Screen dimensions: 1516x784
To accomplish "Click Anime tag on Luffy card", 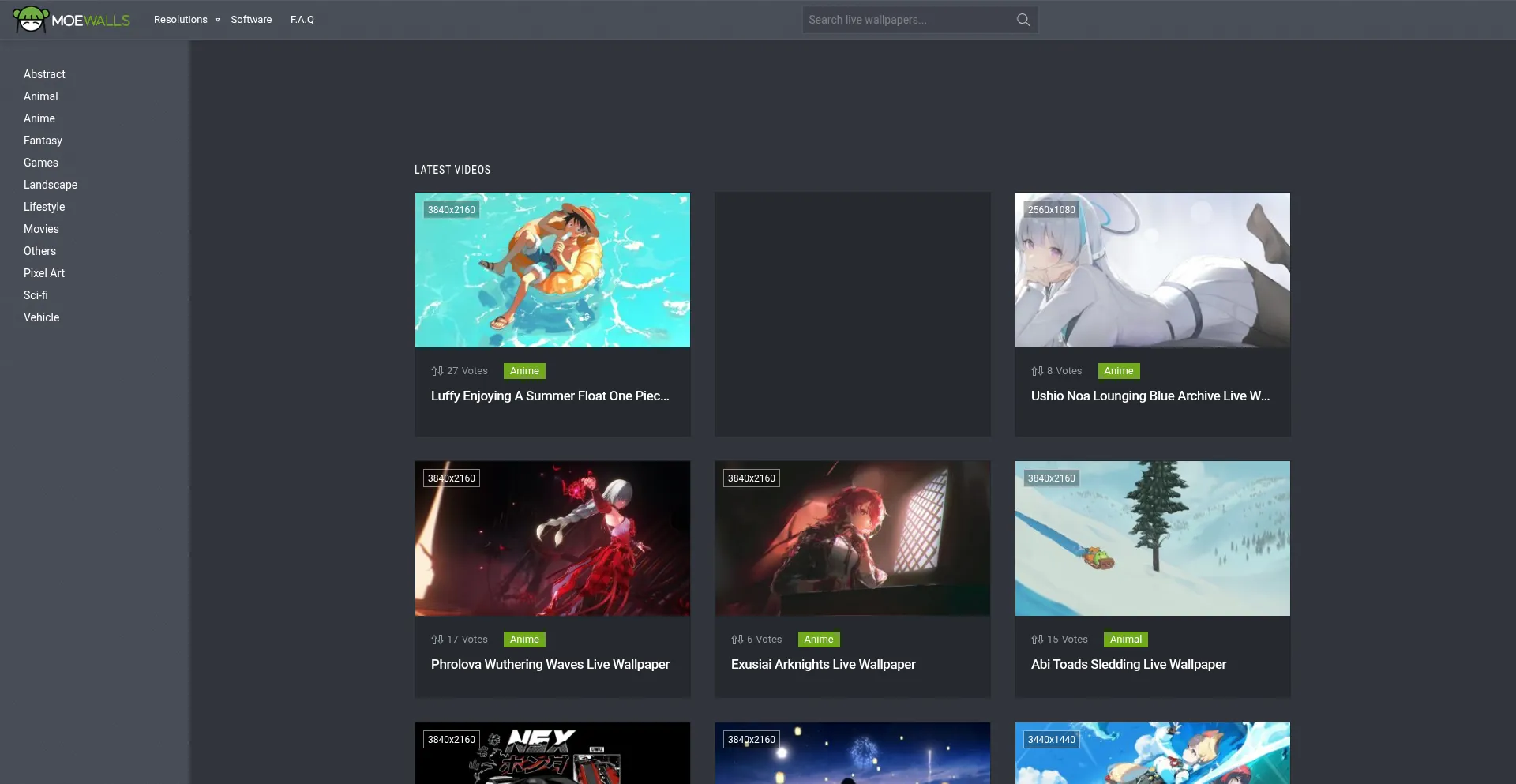I will pyautogui.click(x=524, y=371).
